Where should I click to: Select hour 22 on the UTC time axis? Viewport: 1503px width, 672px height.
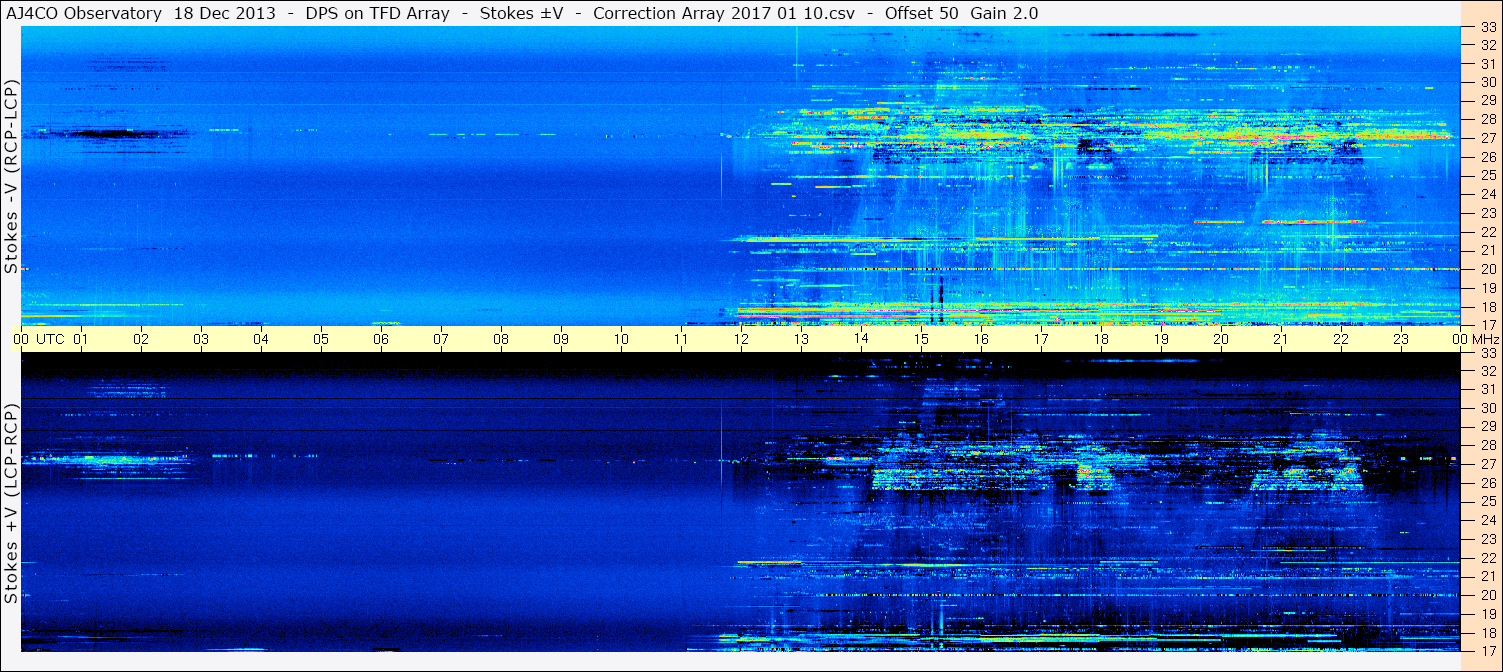pos(1341,339)
